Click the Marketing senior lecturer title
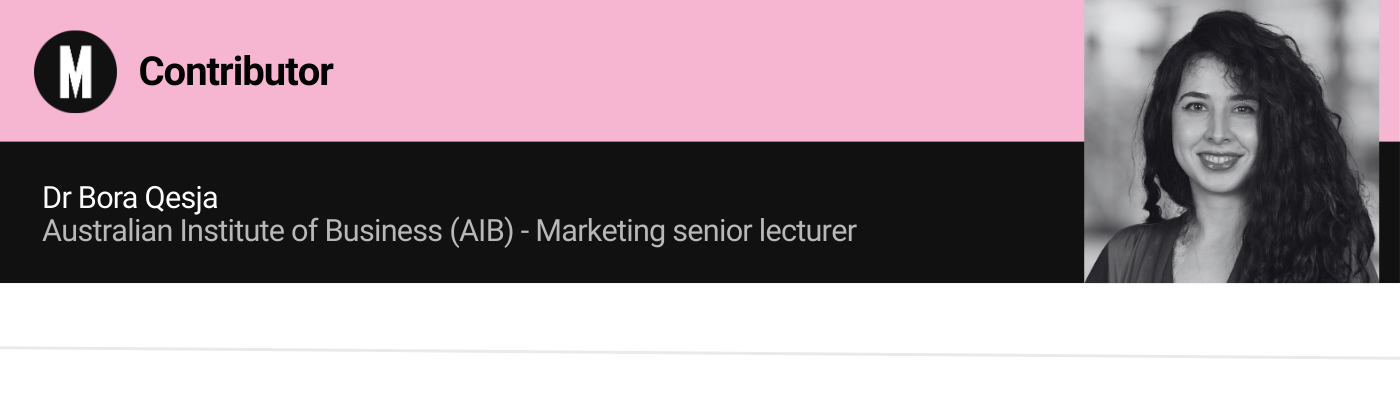 [696, 231]
